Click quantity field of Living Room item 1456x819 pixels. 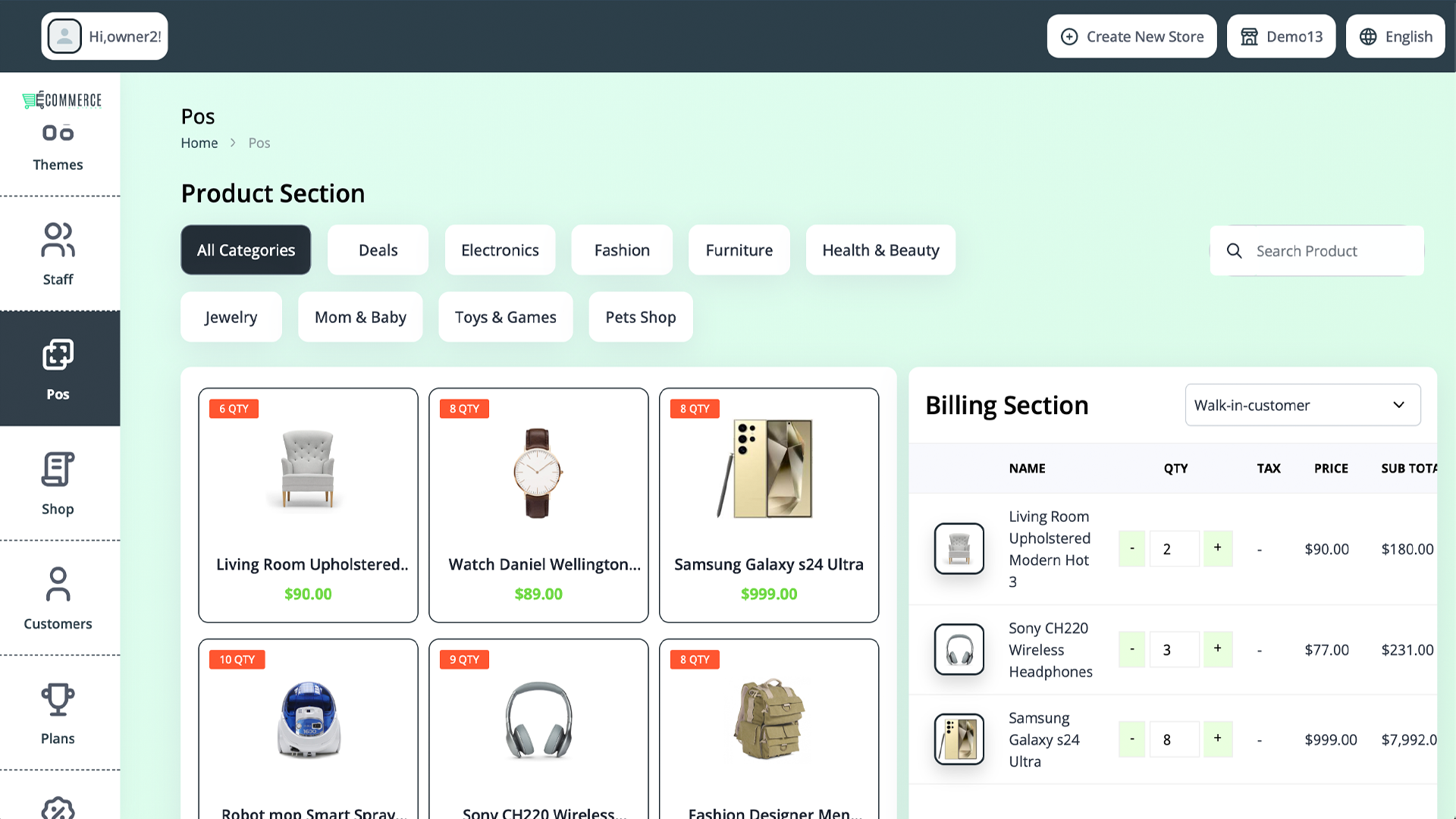coord(1175,548)
